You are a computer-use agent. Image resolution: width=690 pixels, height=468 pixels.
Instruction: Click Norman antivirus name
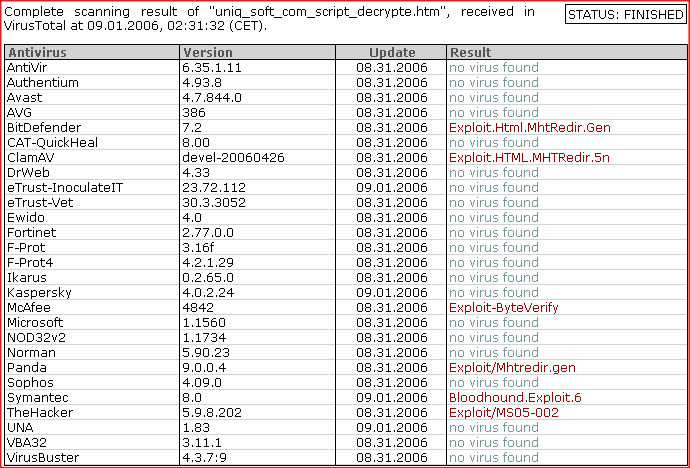31,352
